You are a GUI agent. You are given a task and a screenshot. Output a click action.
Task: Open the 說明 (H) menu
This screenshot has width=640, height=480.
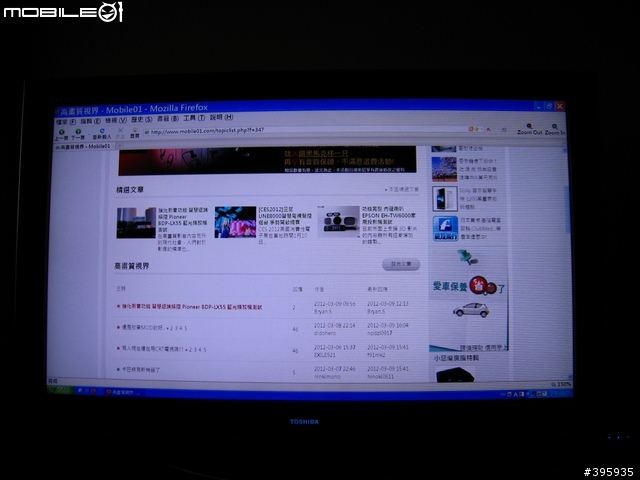(221, 117)
